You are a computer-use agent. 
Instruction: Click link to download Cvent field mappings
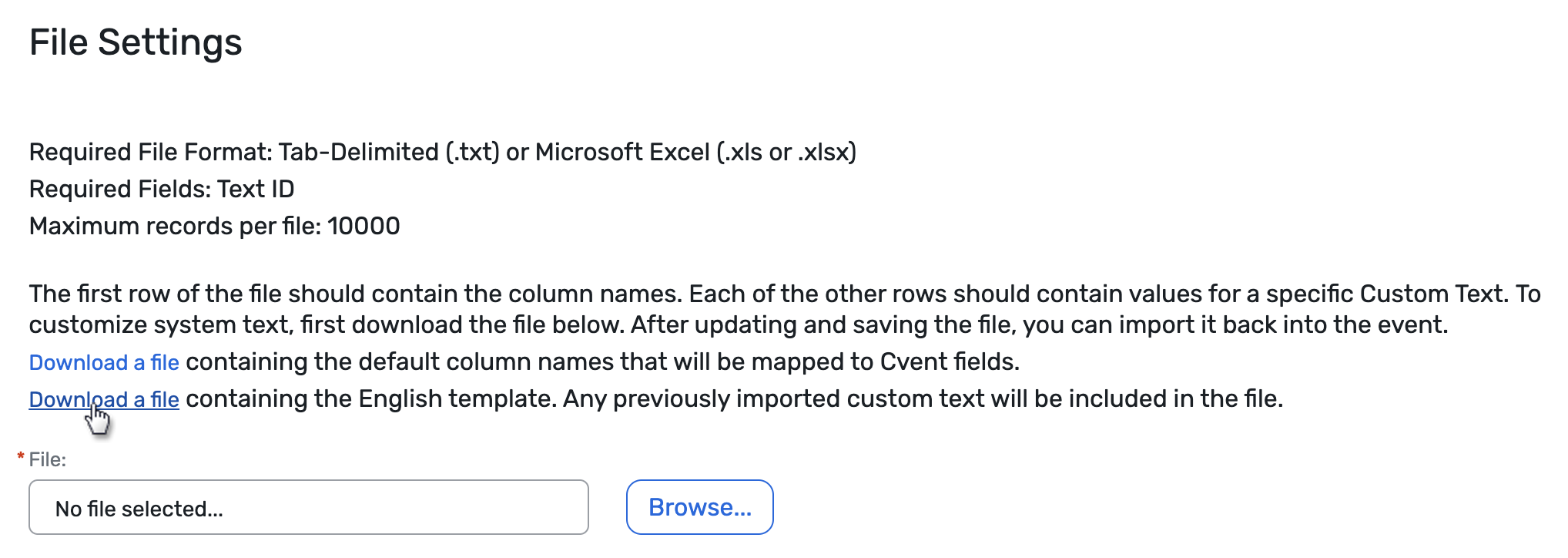[x=103, y=362]
